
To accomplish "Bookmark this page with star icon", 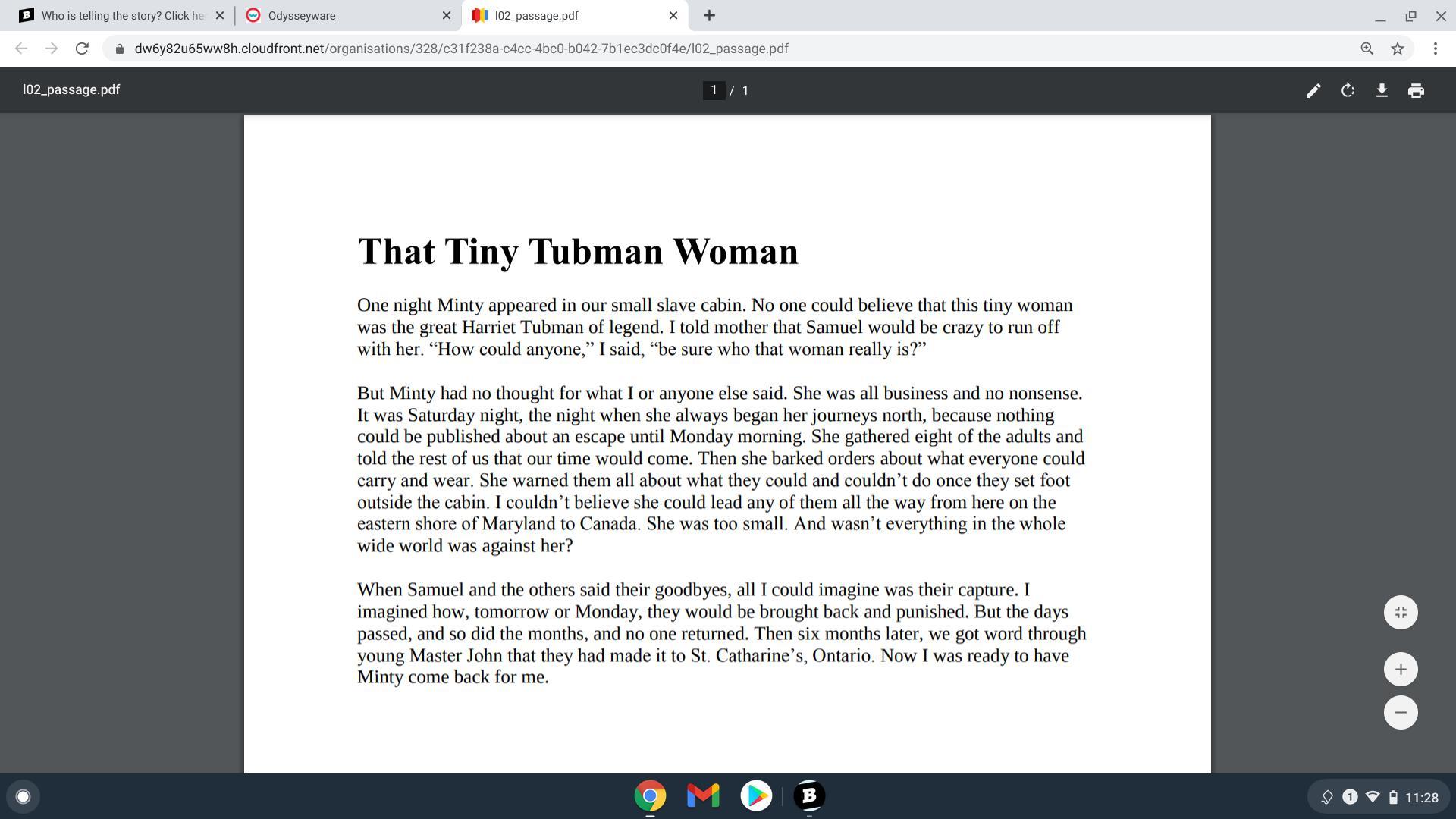I will point(1398,49).
